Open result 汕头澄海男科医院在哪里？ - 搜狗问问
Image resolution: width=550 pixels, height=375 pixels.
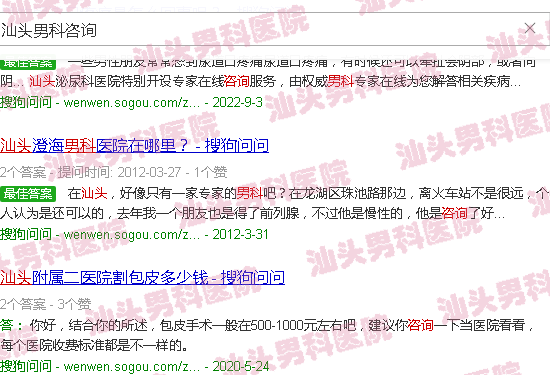[x=134, y=145]
